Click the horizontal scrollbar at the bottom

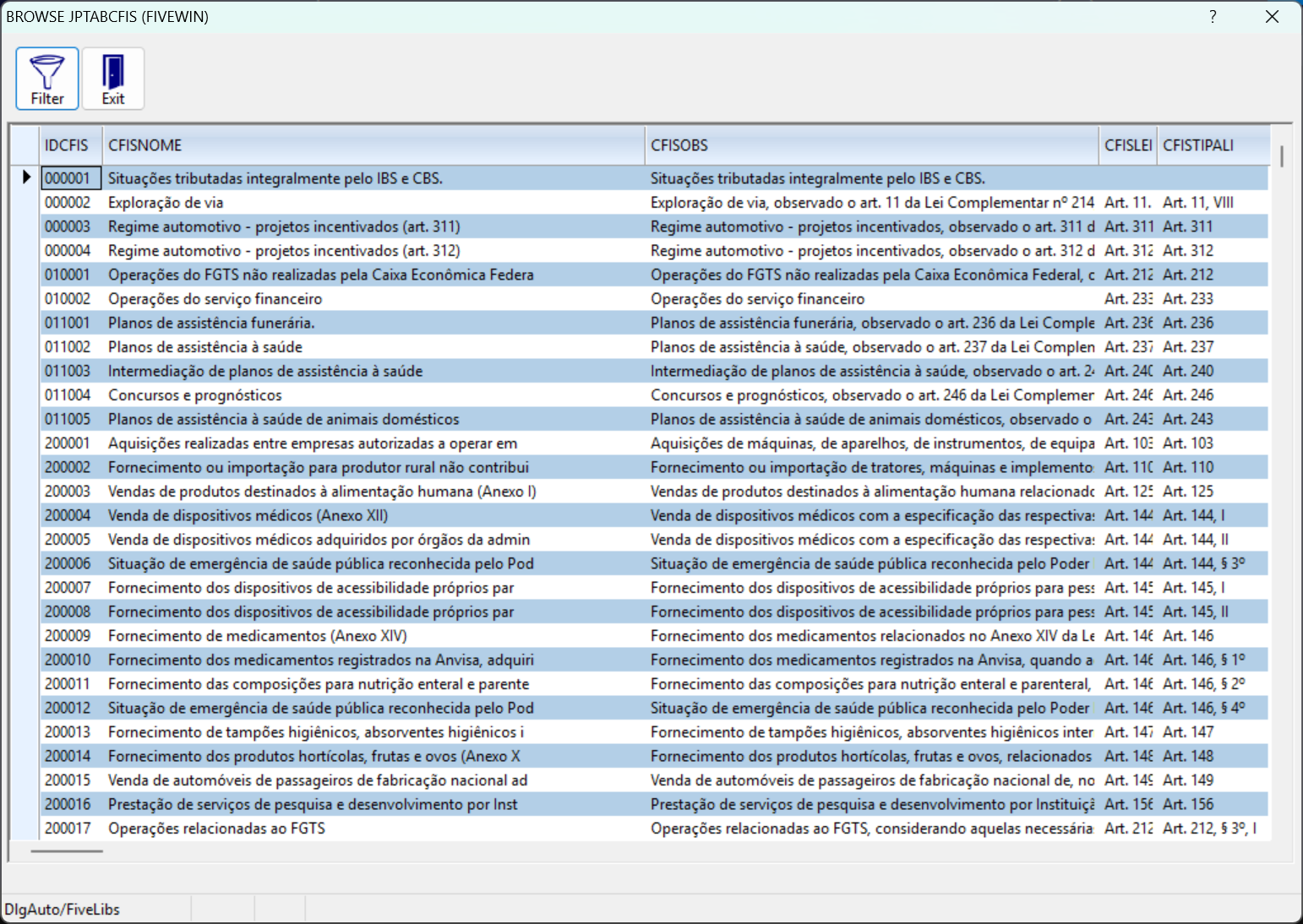click(67, 851)
